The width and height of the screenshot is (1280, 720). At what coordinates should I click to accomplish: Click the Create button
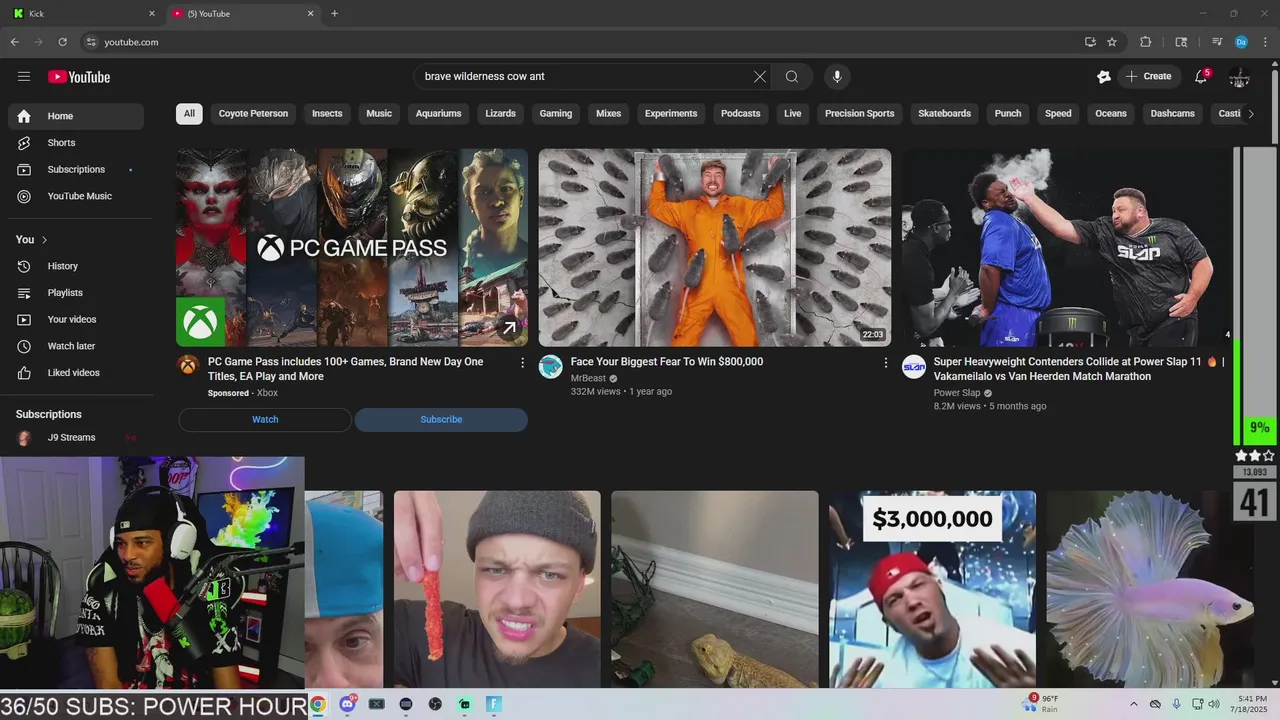coord(1148,77)
